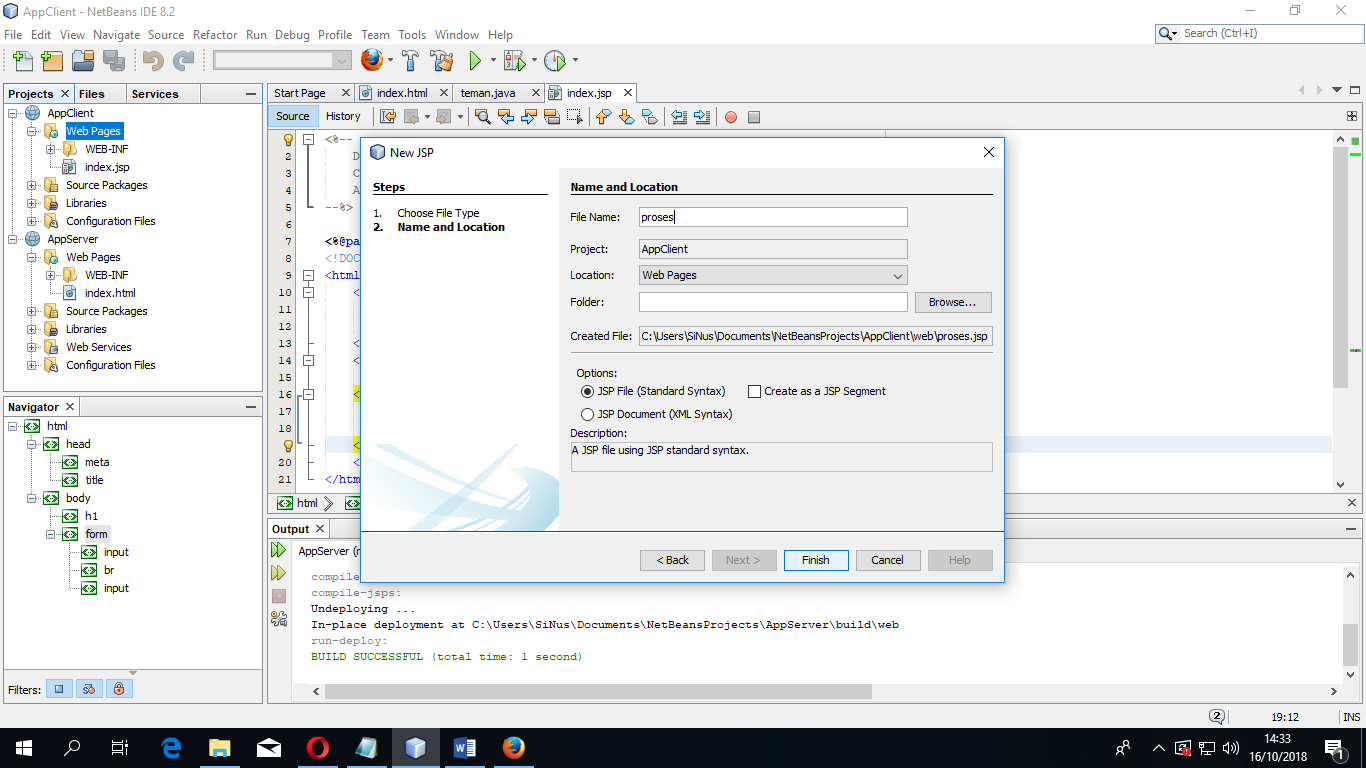Image resolution: width=1366 pixels, height=768 pixels.
Task: Switch editor to Source view
Action: coord(293,116)
